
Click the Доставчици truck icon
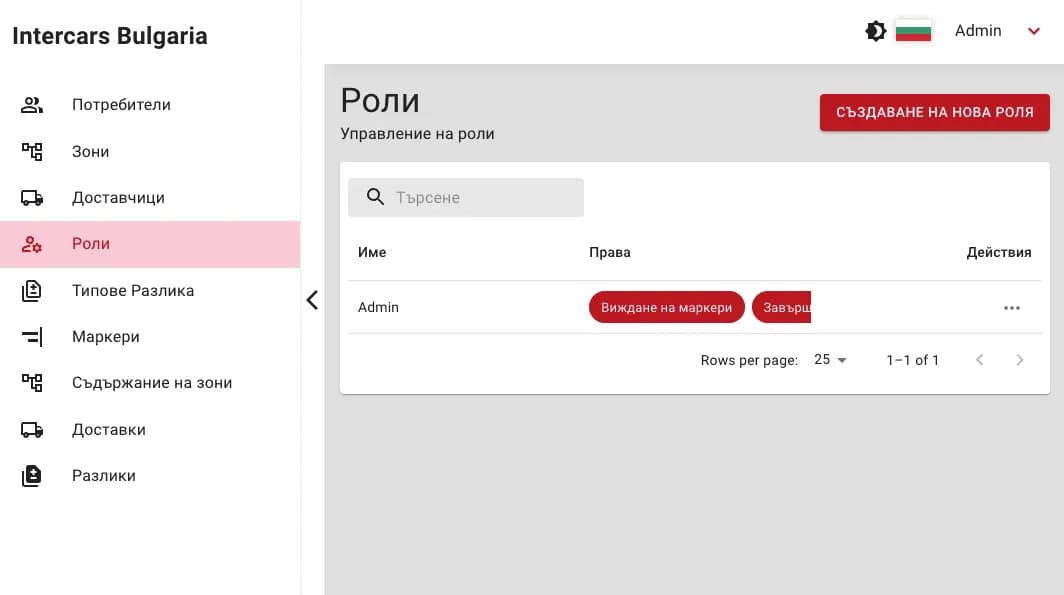coord(32,197)
